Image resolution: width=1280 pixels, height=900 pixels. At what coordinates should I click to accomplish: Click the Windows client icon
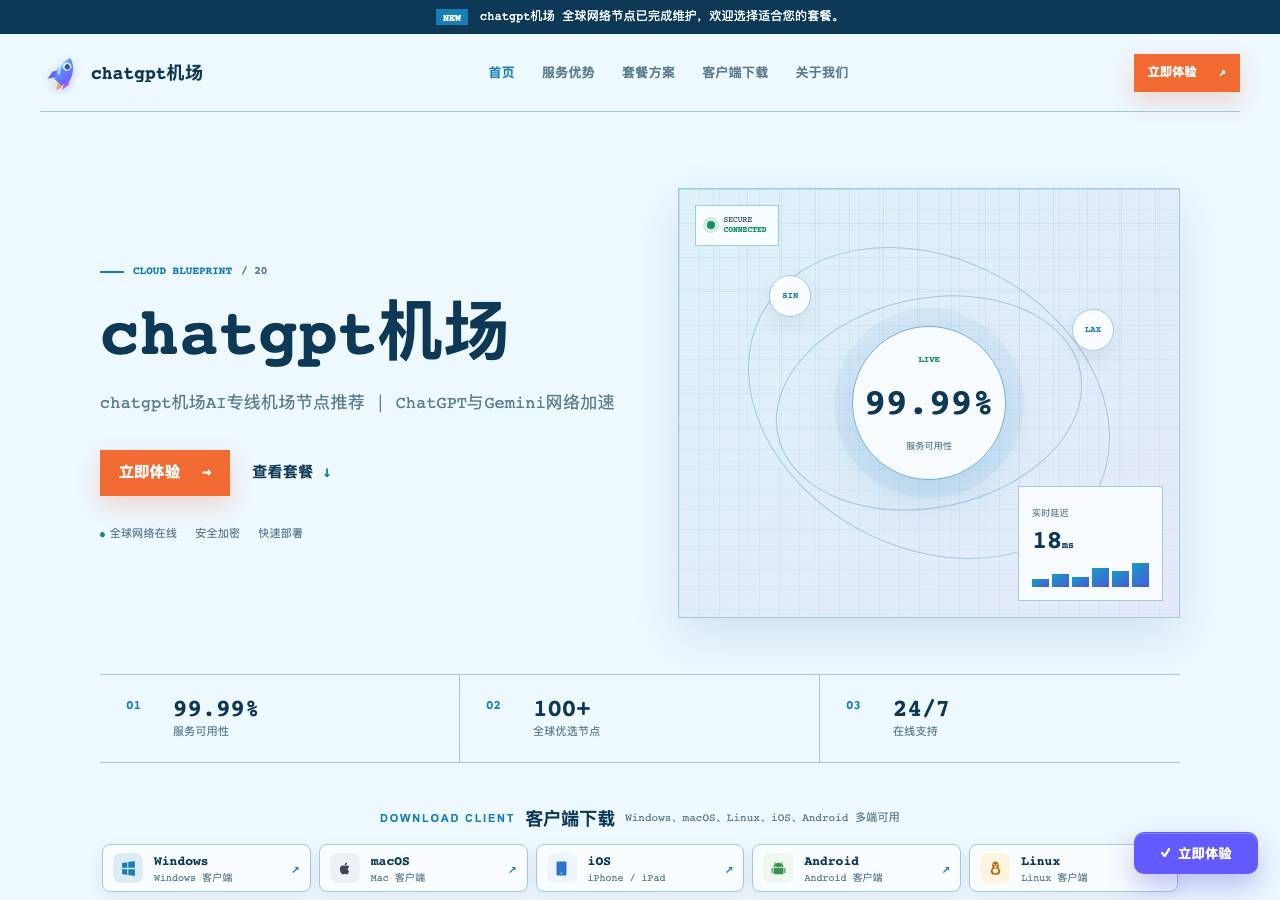[x=128, y=868]
